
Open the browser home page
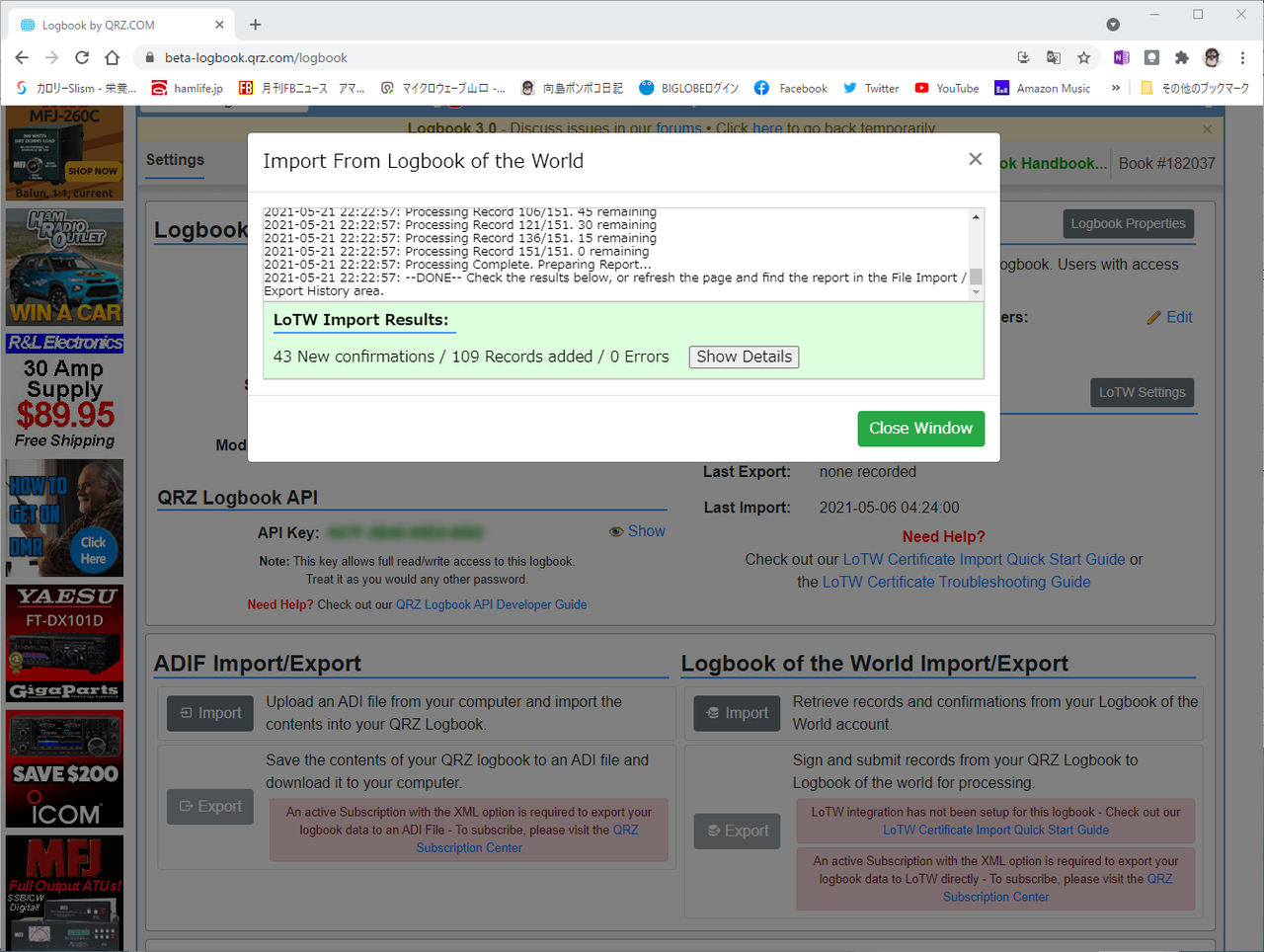pyautogui.click(x=113, y=57)
